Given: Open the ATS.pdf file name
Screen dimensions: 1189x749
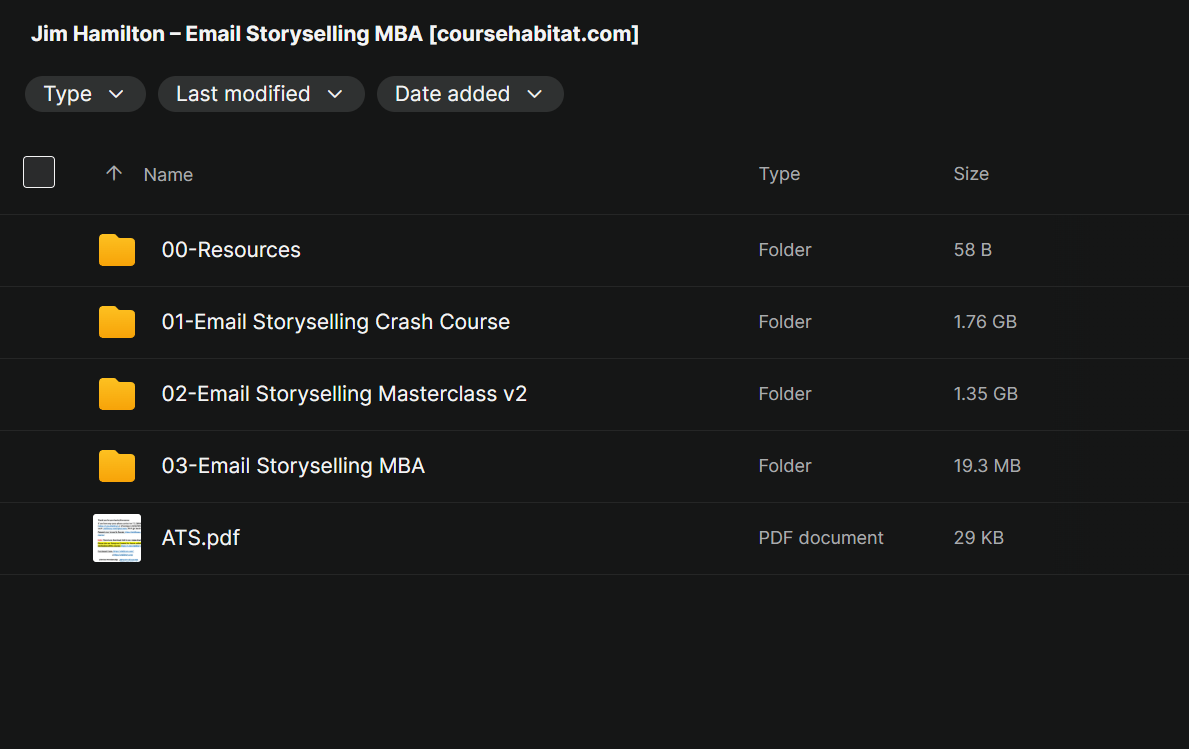Looking at the screenshot, I should pyautogui.click(x=201, y=538).
